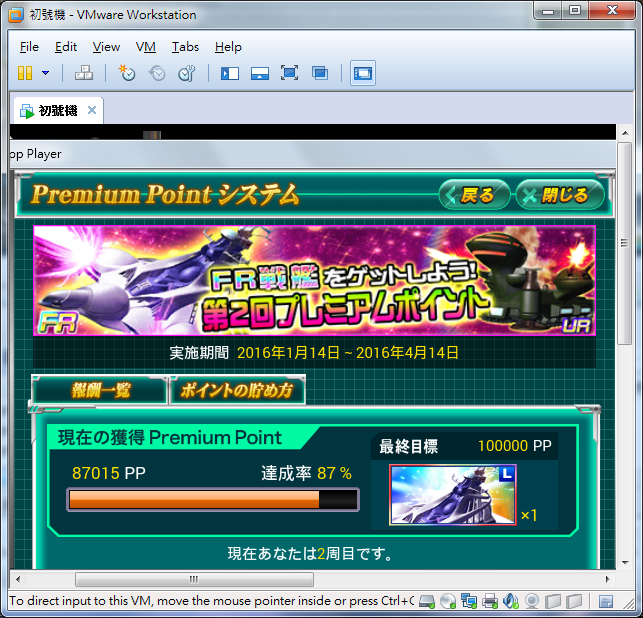Click the first USB device status icon
643x618 pixels.
pyautogui.click(x=553, y=601)
